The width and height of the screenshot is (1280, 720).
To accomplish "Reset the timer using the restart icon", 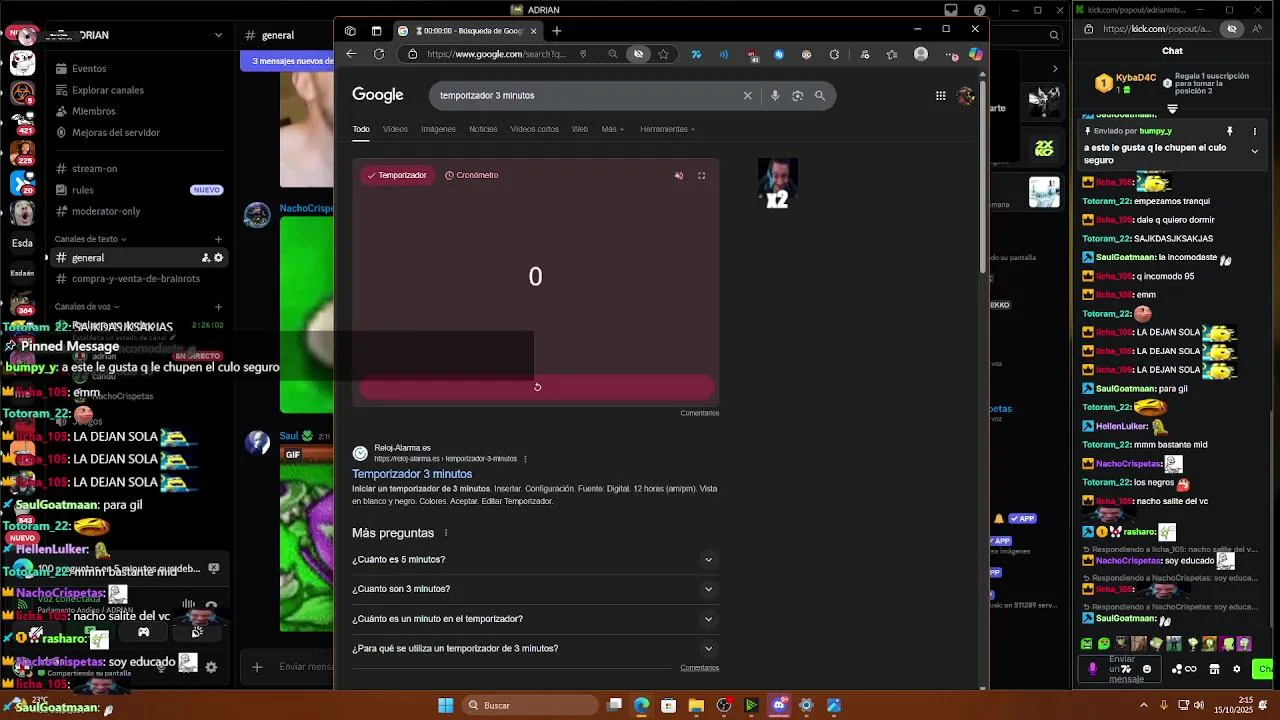I will [537, 387].
